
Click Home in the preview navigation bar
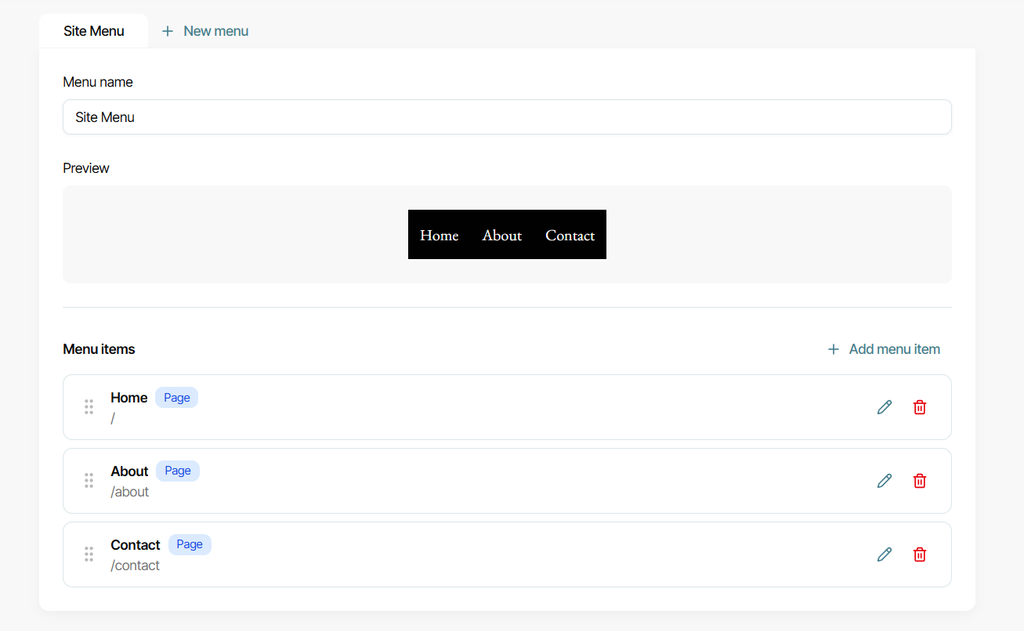pyautogui.click(x=439, y=235)
